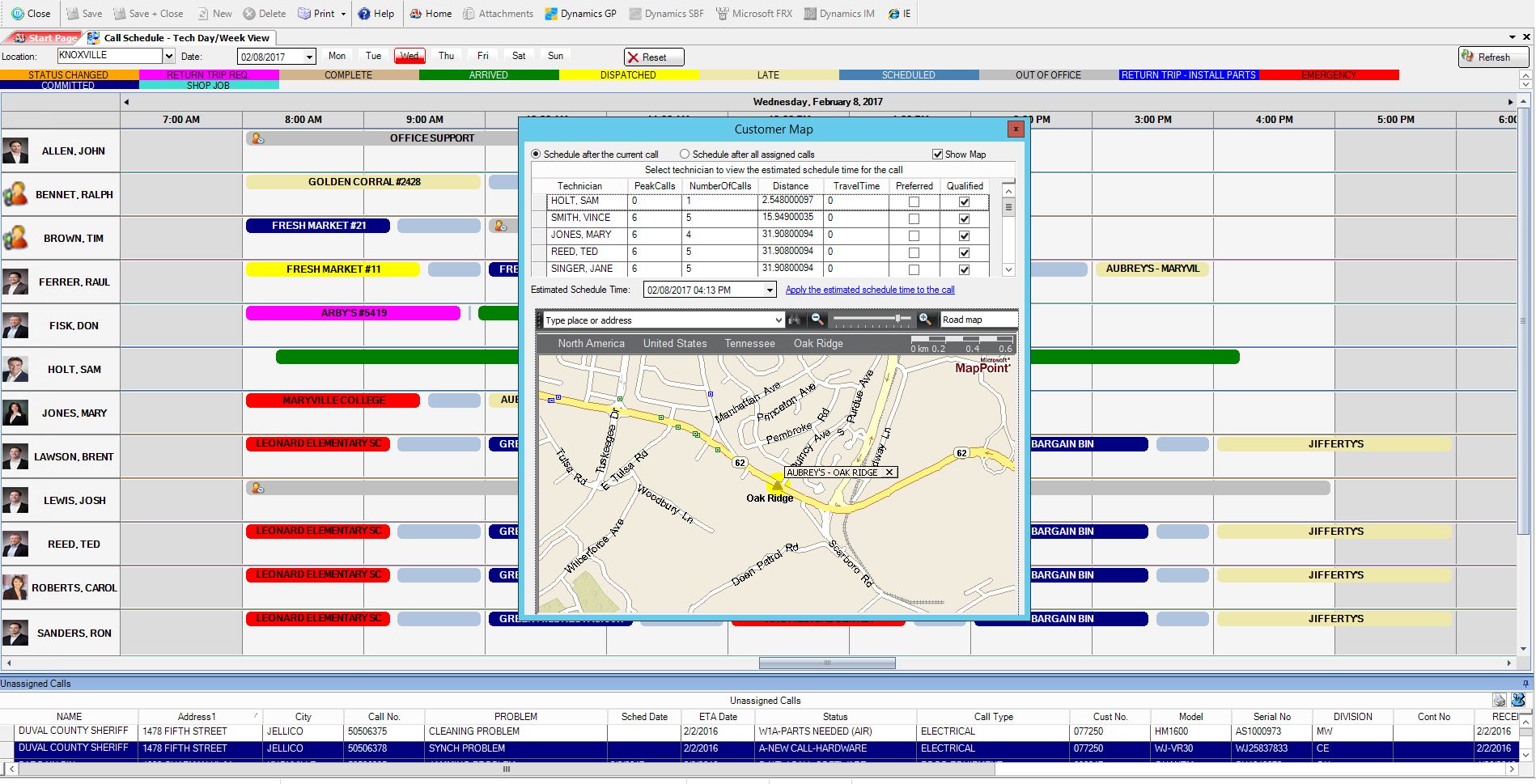
Task: Click the map zoom-in magnifier icon
Action: click(925, 320)
